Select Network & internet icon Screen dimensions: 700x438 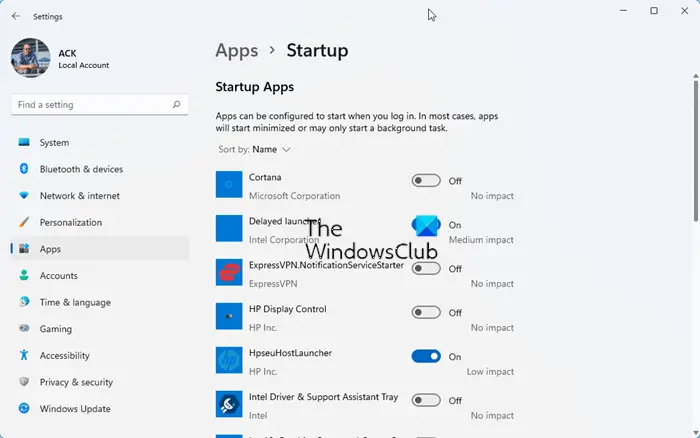point(24,196)
